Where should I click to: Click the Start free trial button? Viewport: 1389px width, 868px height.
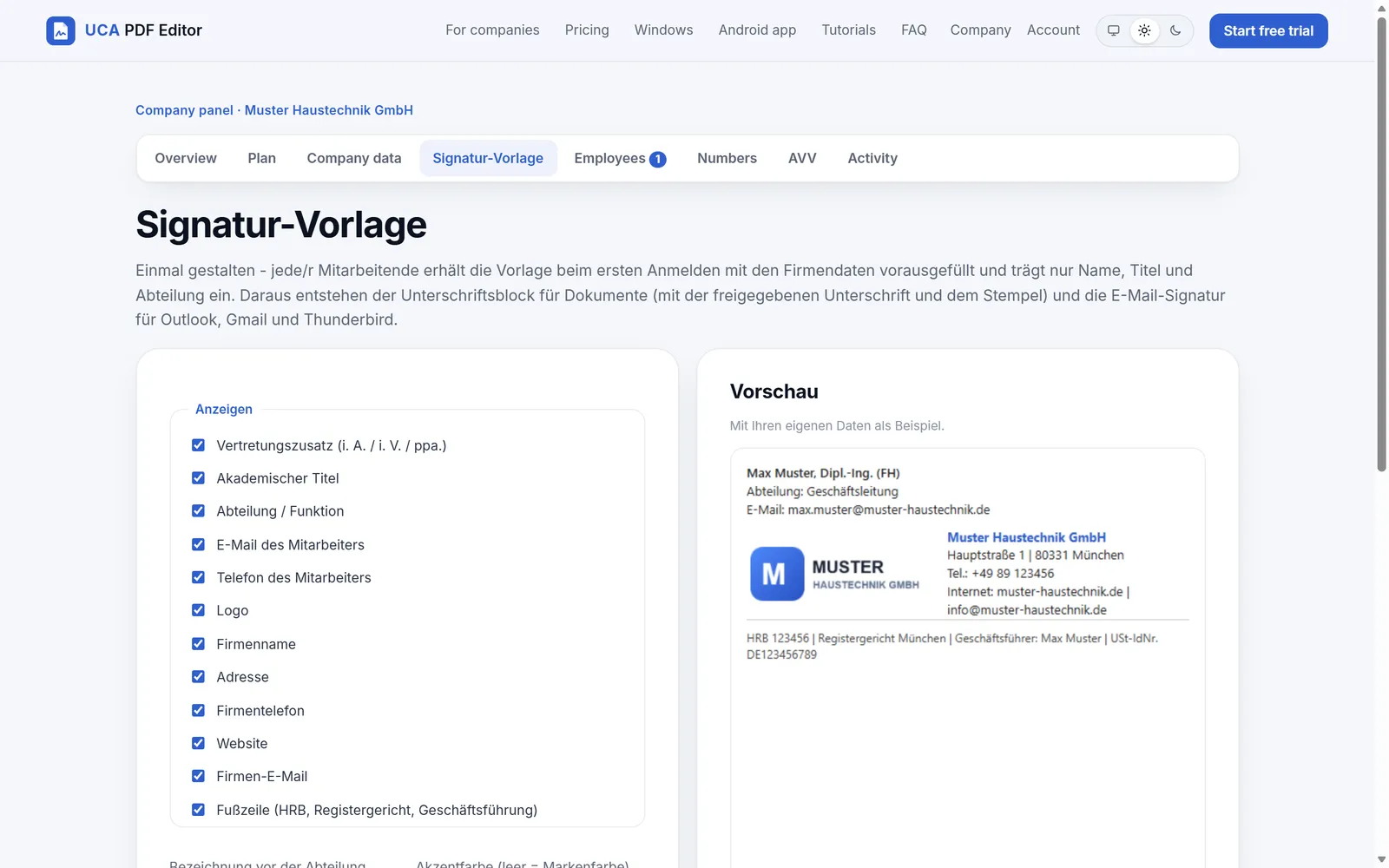click(x=1268, y=30)
